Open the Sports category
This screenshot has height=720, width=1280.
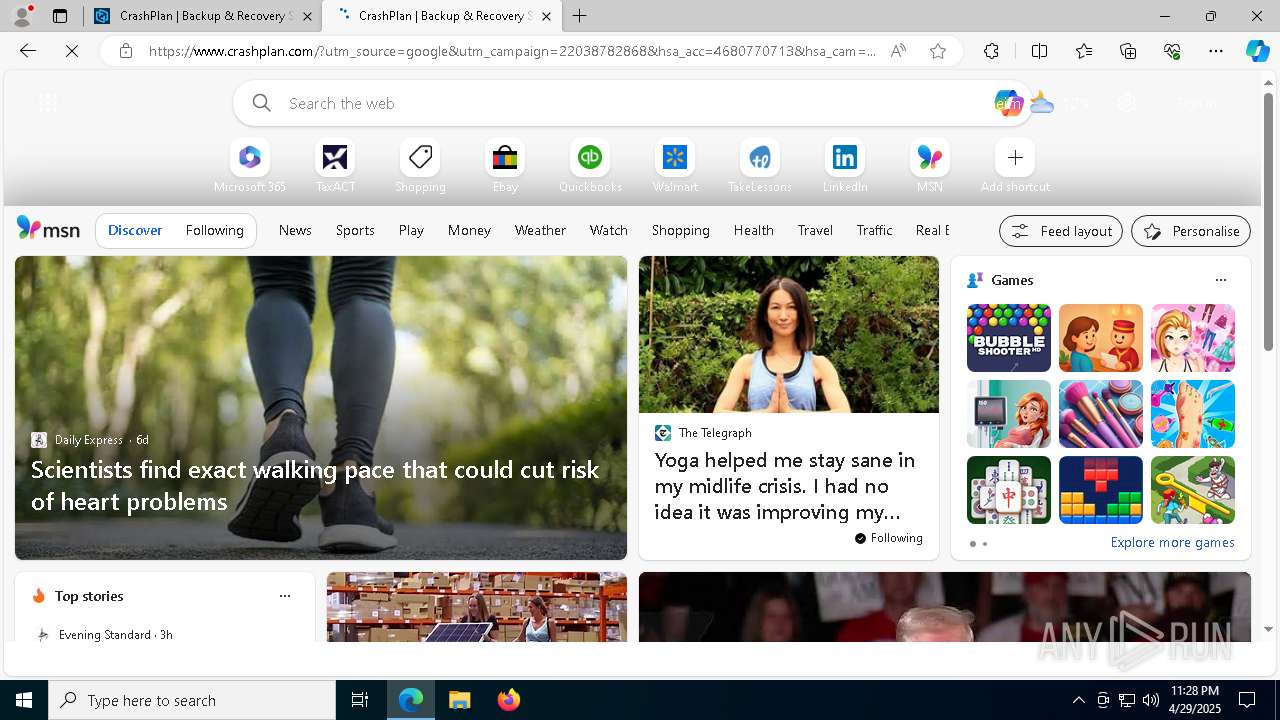pos(355,230)
